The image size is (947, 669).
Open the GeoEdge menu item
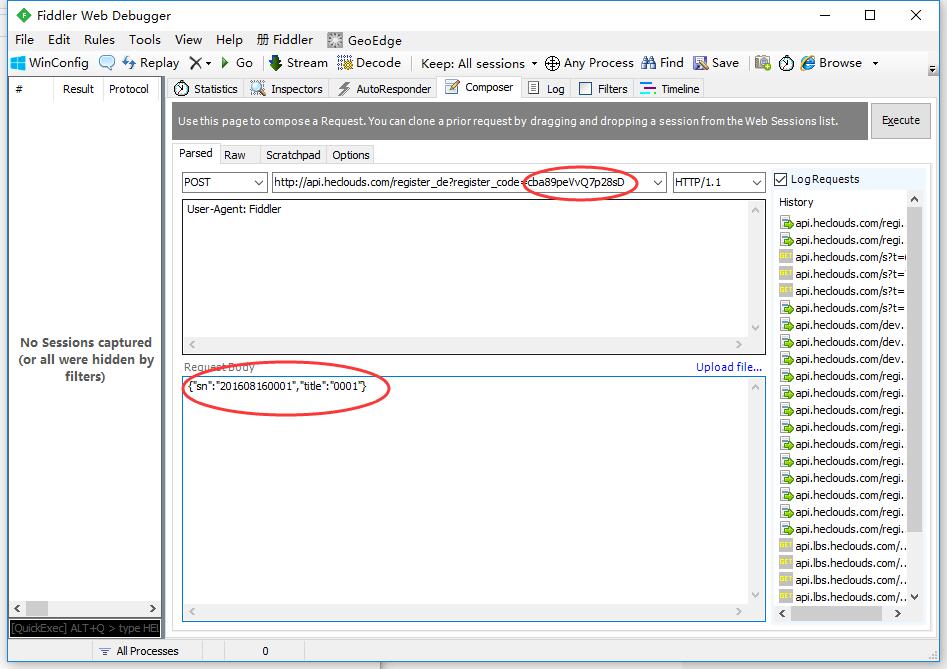[x=364, y=40]
